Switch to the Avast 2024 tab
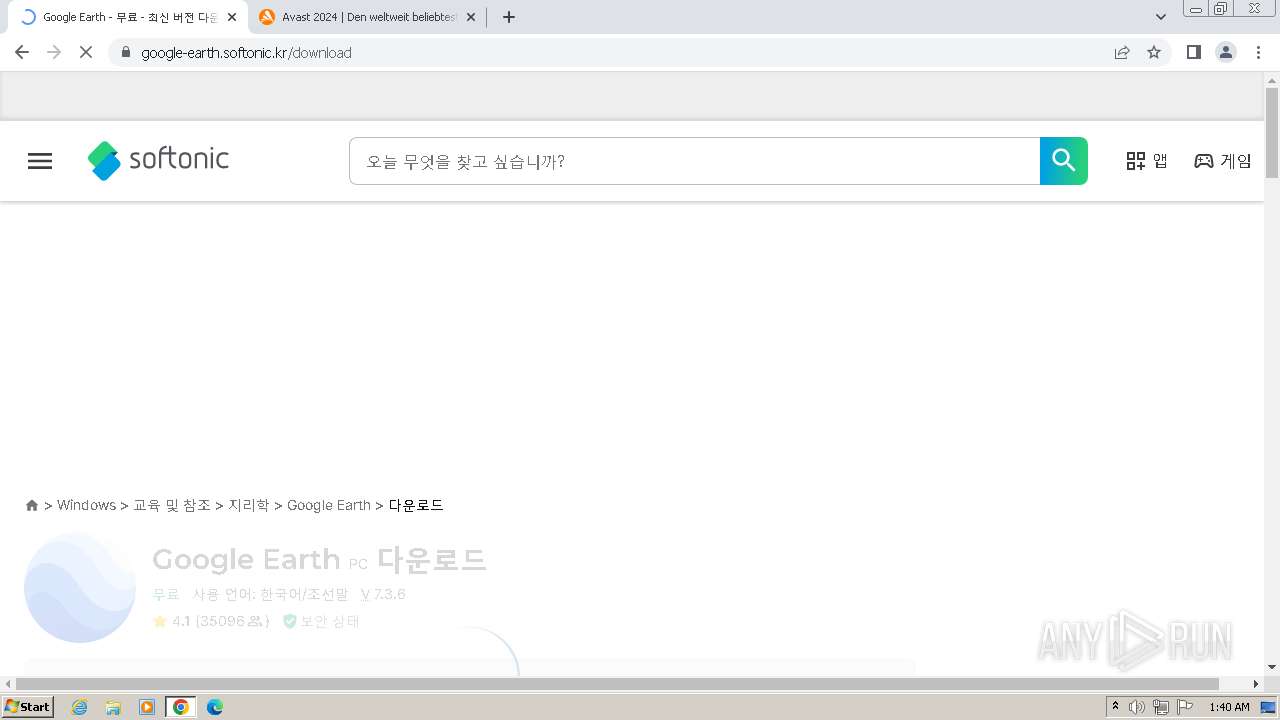This screenshot has width=1280, height=720. click(x=369, y=17)
